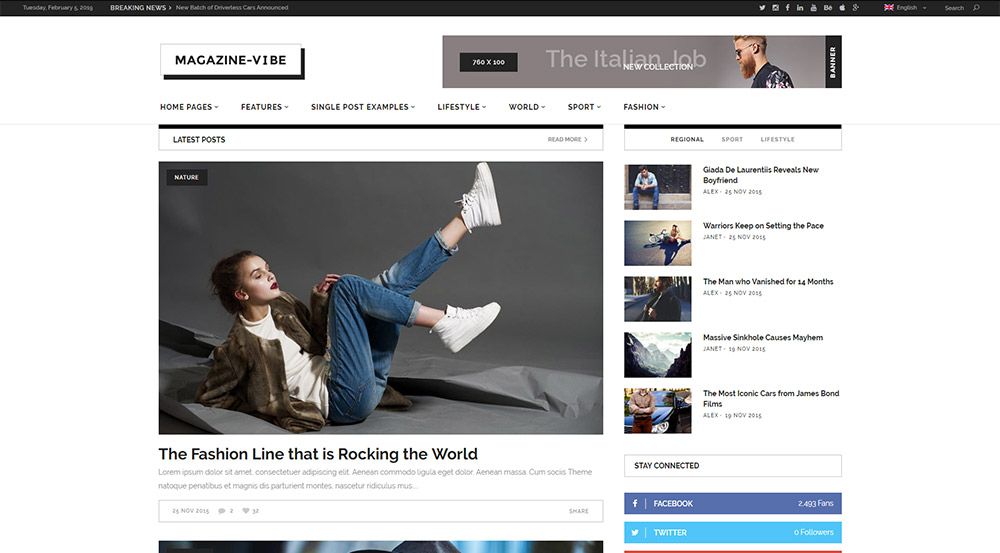Select the Lifestyle sidebar tab
1000x553 pixels.
[777, 140]
